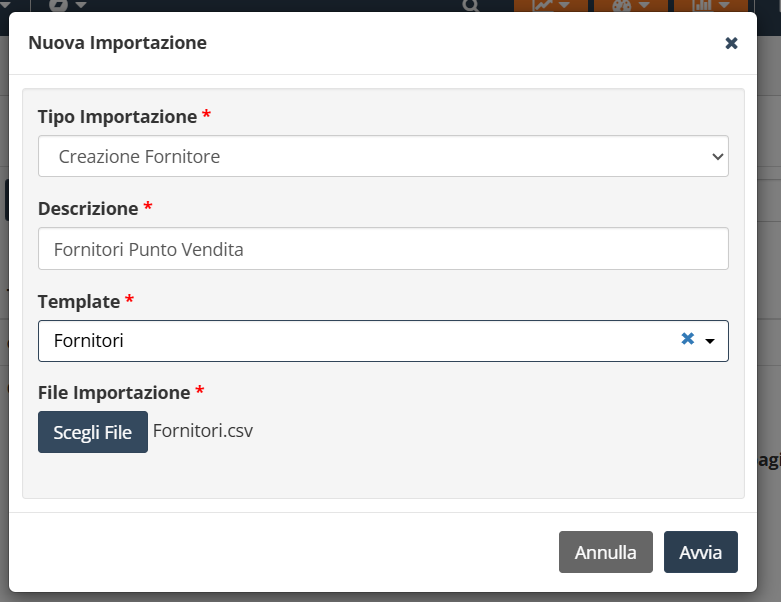This screenshot has height=602, width=781.
Task: Click the search magnifier in top bar
Action: coord(471,5)
